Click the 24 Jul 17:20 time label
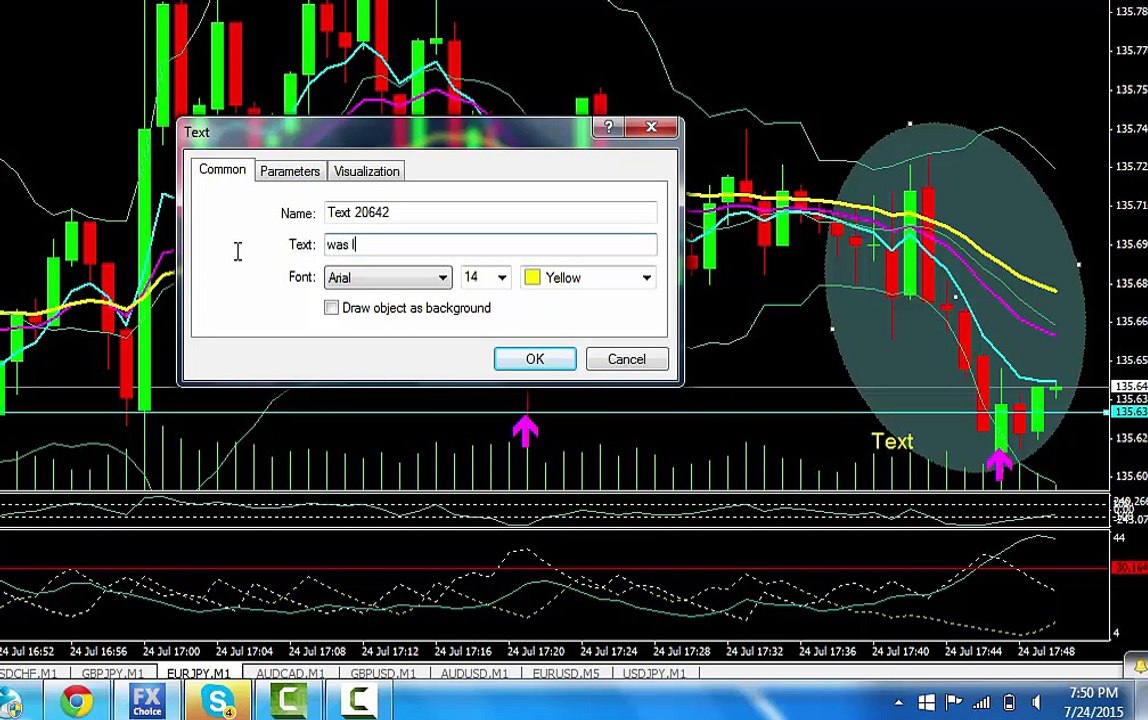The width and height of the screenshot is (1148, 720). [x=536, y=650]
